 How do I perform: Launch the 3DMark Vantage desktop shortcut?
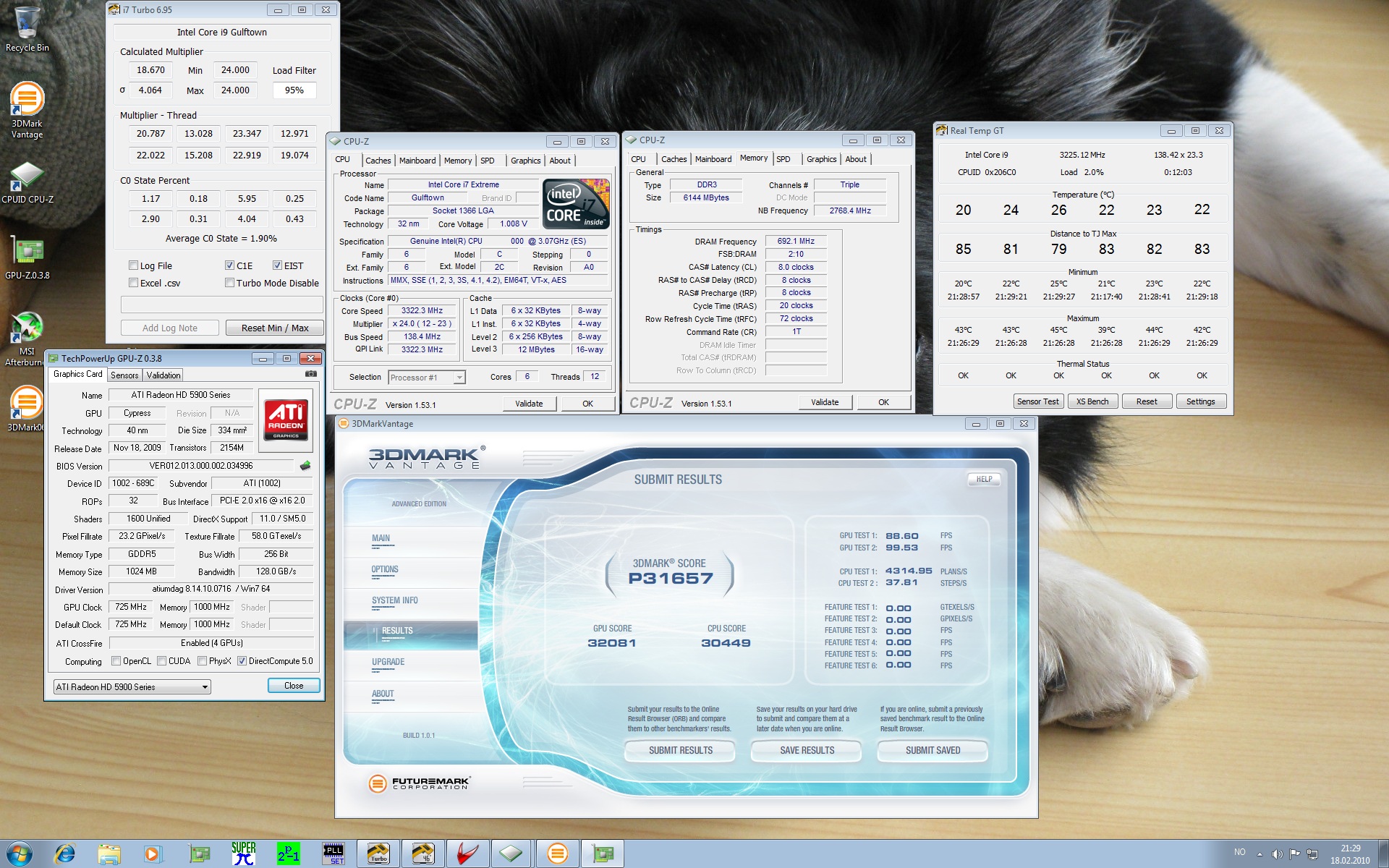(27, 110)
